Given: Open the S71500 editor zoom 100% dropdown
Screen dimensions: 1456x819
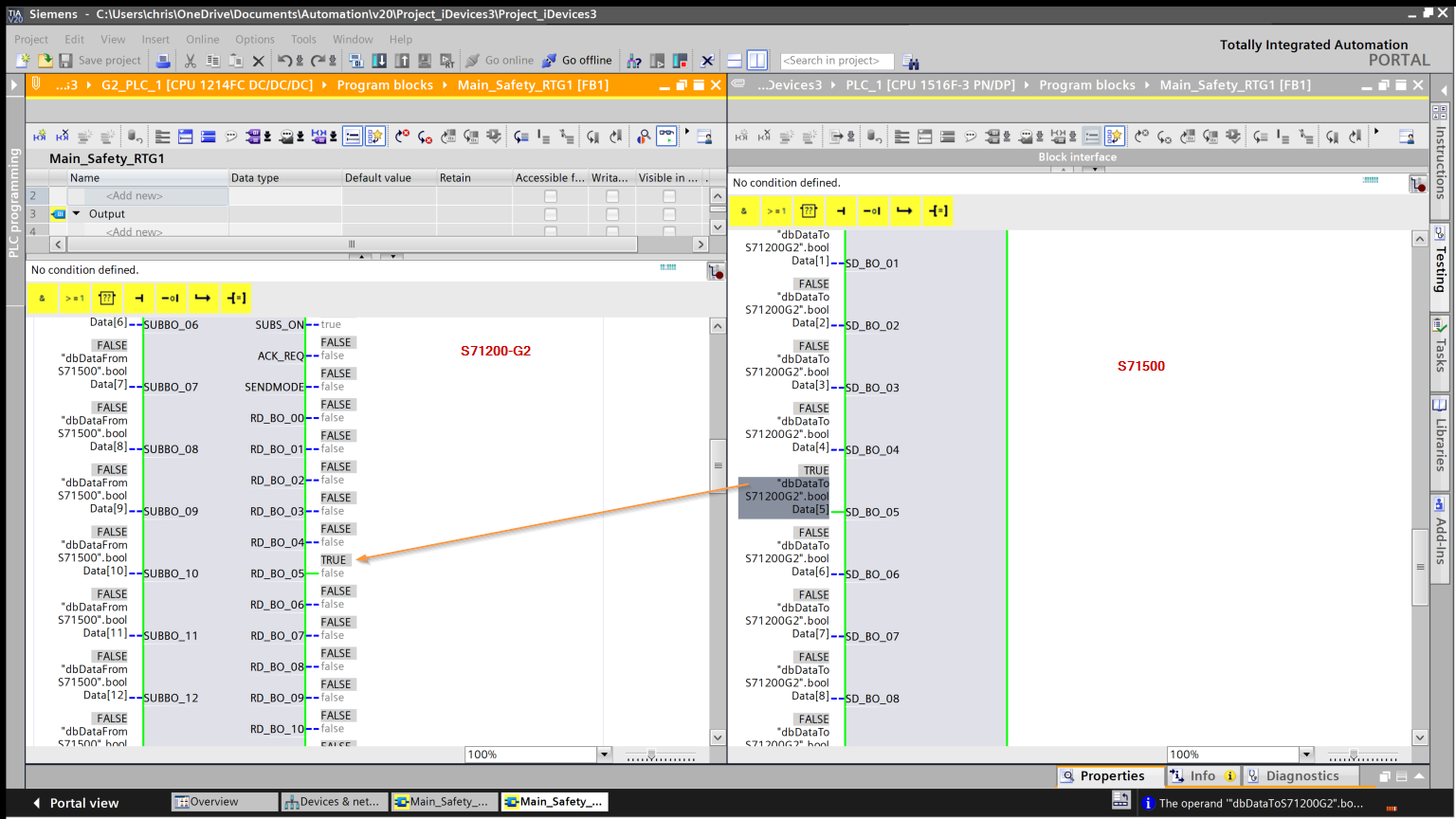Looking at the screenshot, I should coord(1306,755).
